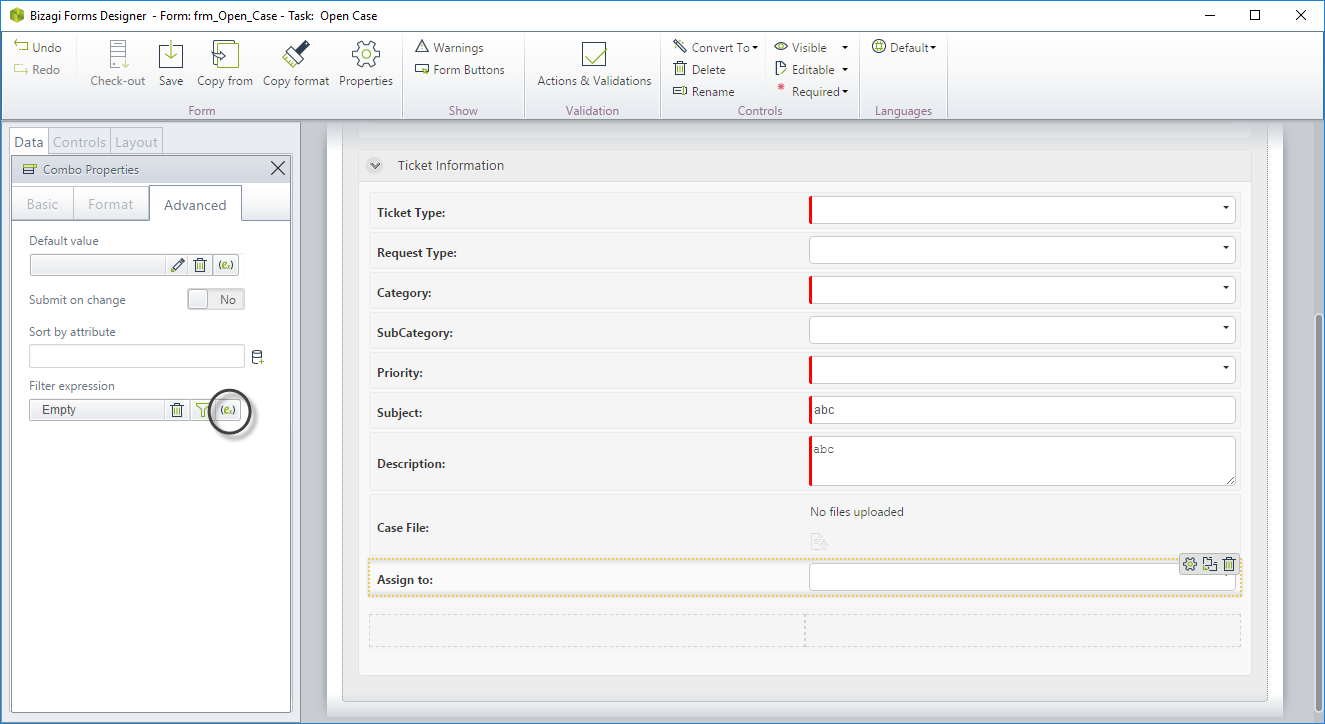This screenshot has width=1325, height=724.
Task: Toggle Submit on change switch
Action: [216, 300]
